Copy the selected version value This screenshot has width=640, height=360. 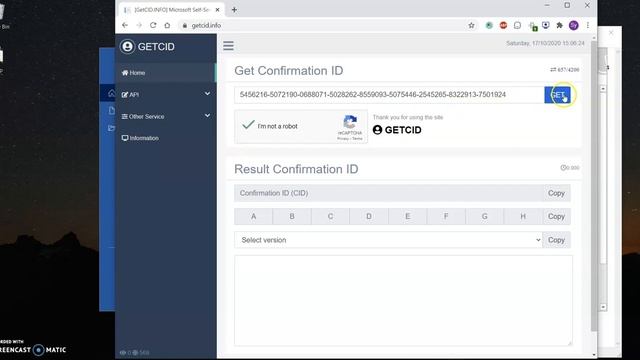[556, 240]
